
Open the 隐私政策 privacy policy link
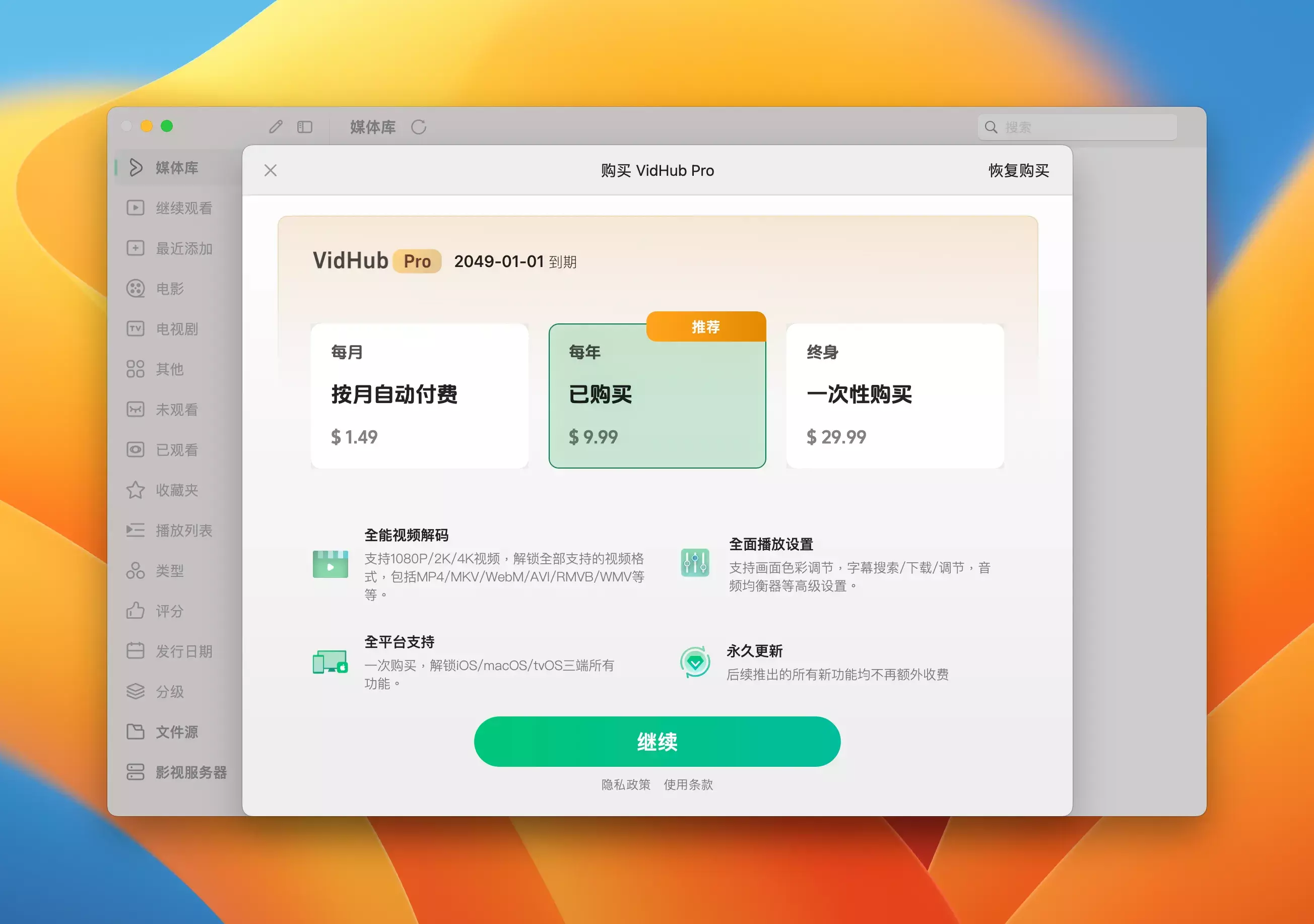click(626, 784)
